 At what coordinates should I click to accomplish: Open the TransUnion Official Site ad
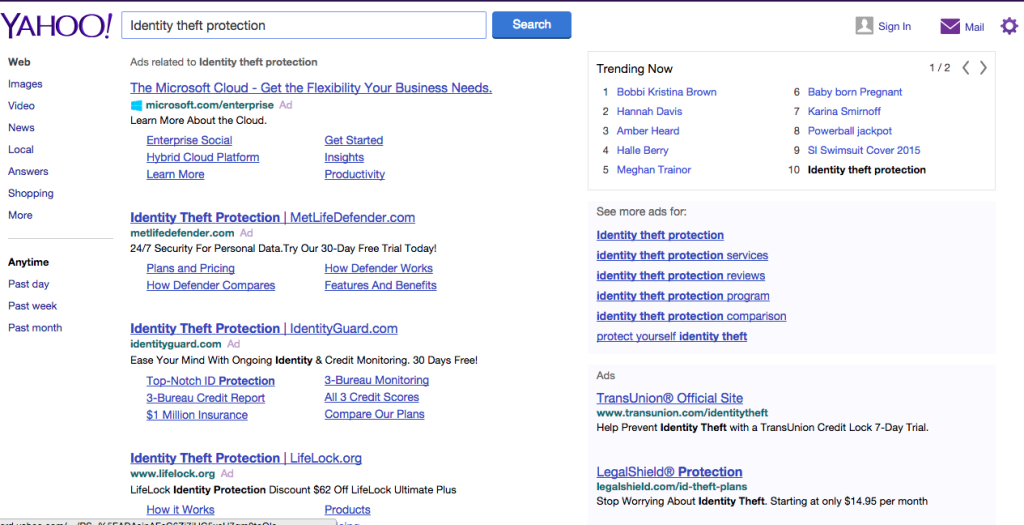click(669, 398)
